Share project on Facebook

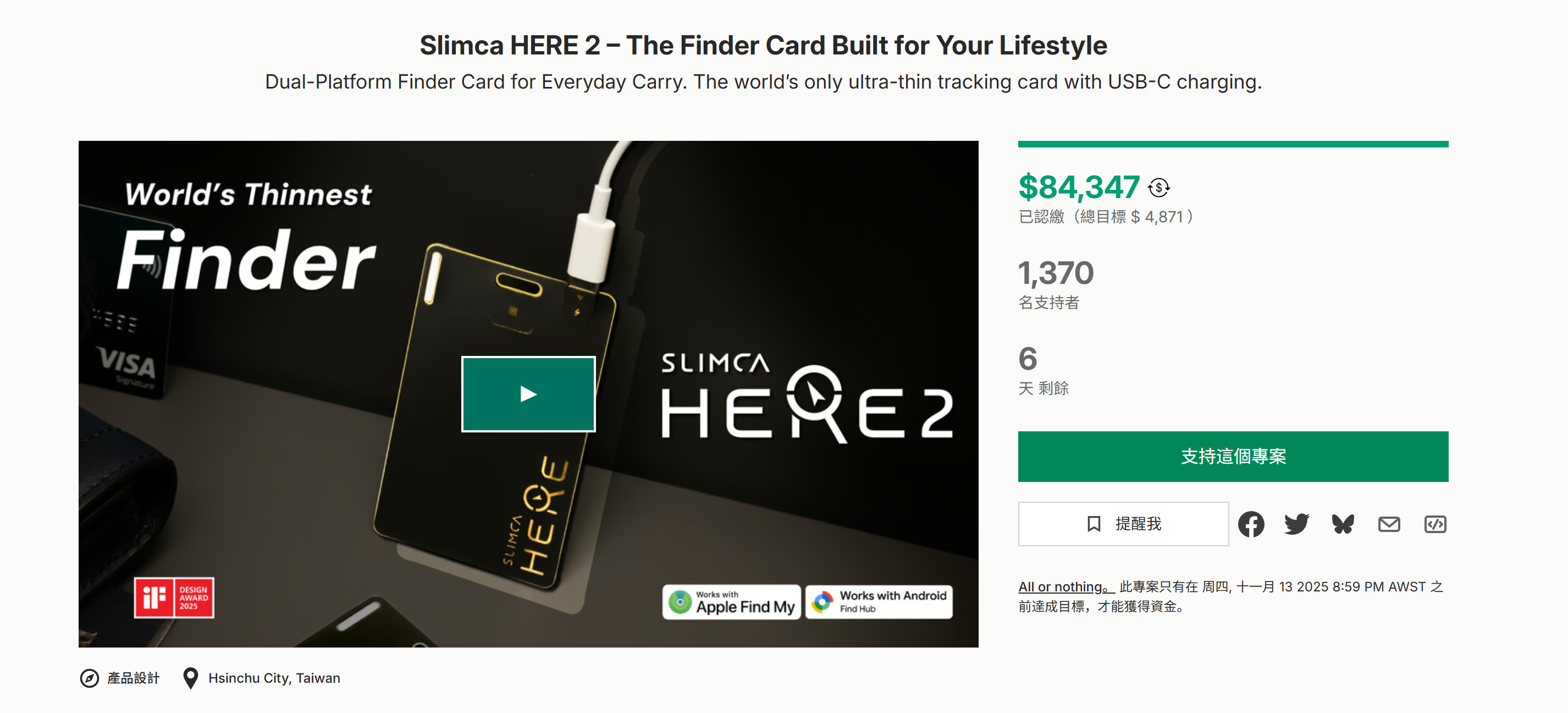pos(1250,524)
